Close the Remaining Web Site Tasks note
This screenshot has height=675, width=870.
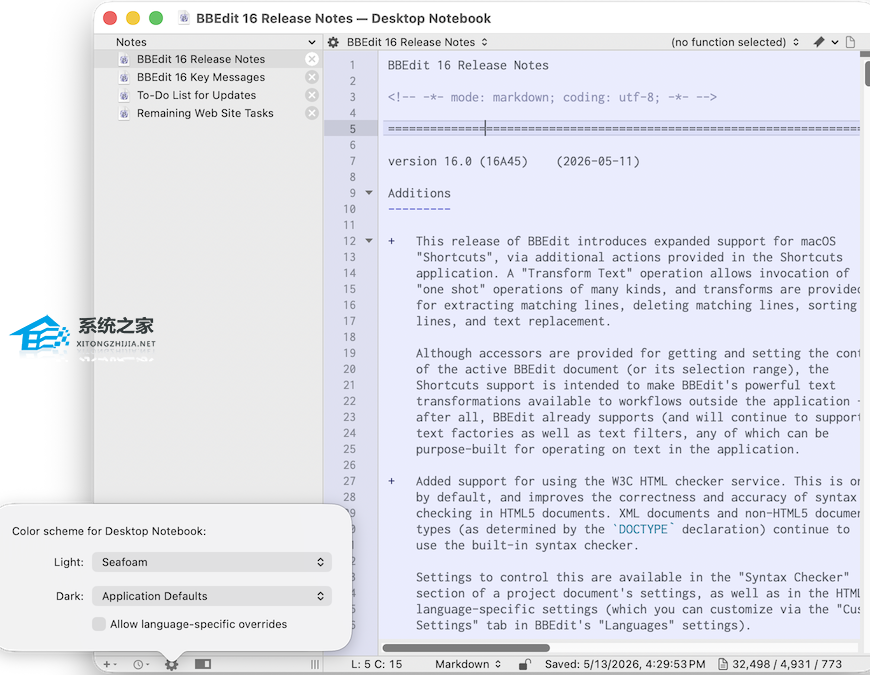[x=312, y=113]
